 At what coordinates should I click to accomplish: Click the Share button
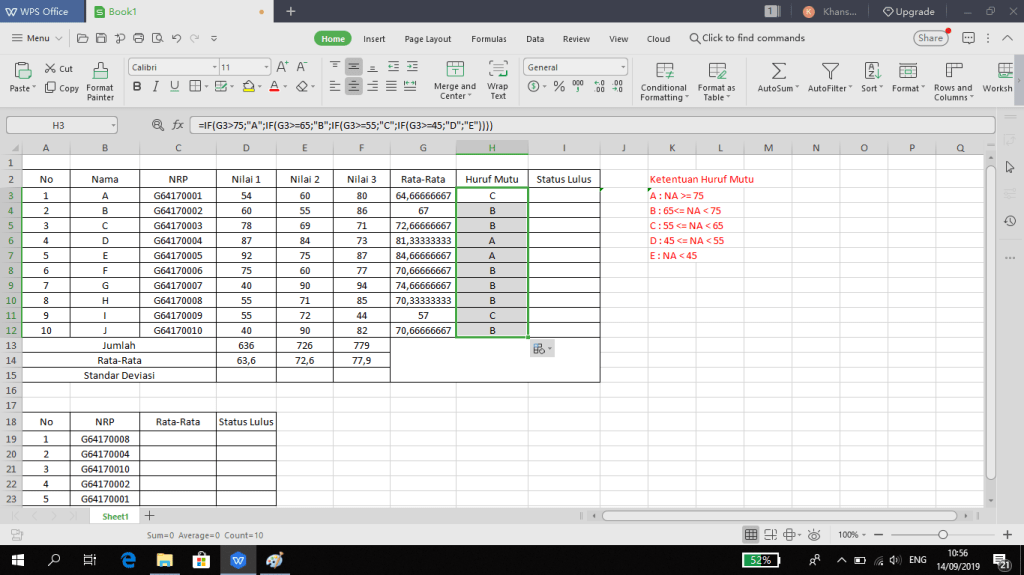click(x=930, y=38)
